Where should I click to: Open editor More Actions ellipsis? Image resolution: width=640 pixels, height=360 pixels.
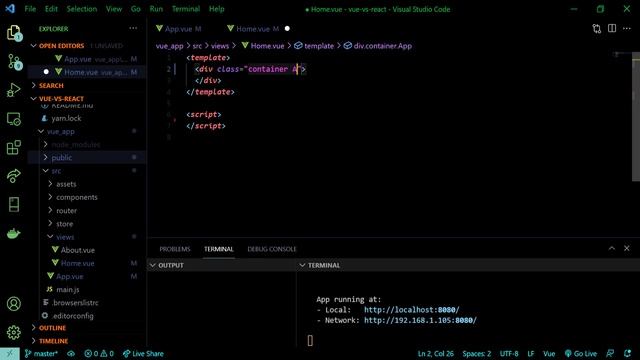[627, 28]
